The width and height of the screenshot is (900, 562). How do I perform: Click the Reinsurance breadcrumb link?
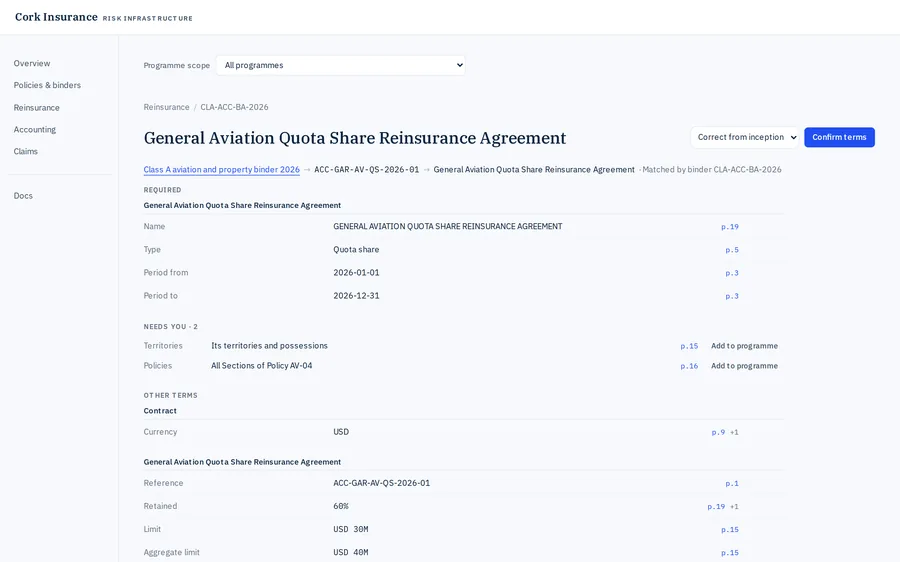[x=166, y=107]
